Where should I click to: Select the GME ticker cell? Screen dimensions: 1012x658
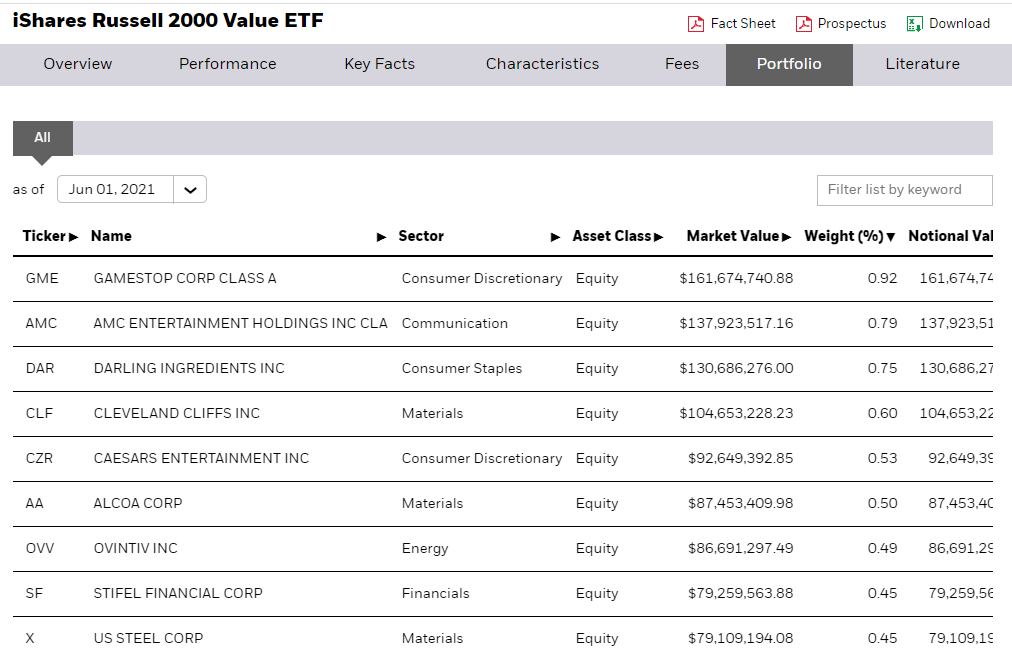pos(42,279)
